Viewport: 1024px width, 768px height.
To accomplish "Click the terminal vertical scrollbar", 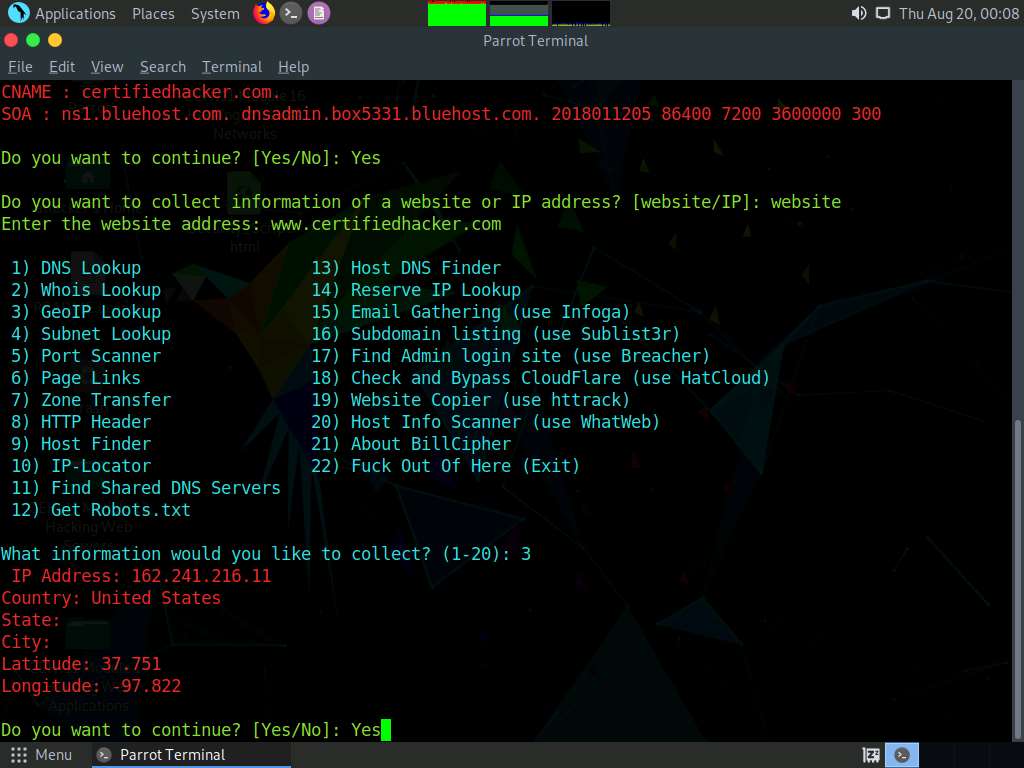I will (x=1017, y=579).
